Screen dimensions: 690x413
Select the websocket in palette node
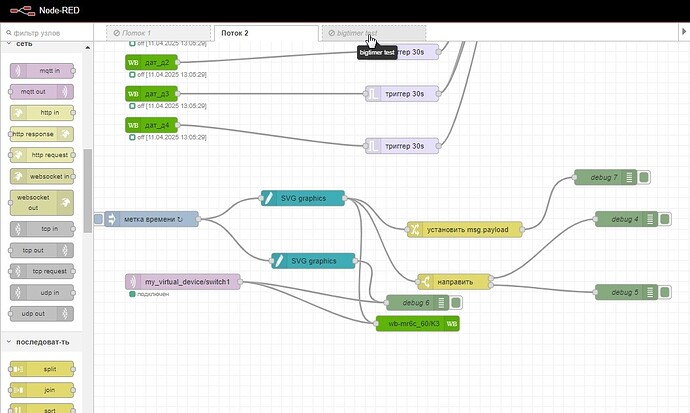click(x=42, y=176)
